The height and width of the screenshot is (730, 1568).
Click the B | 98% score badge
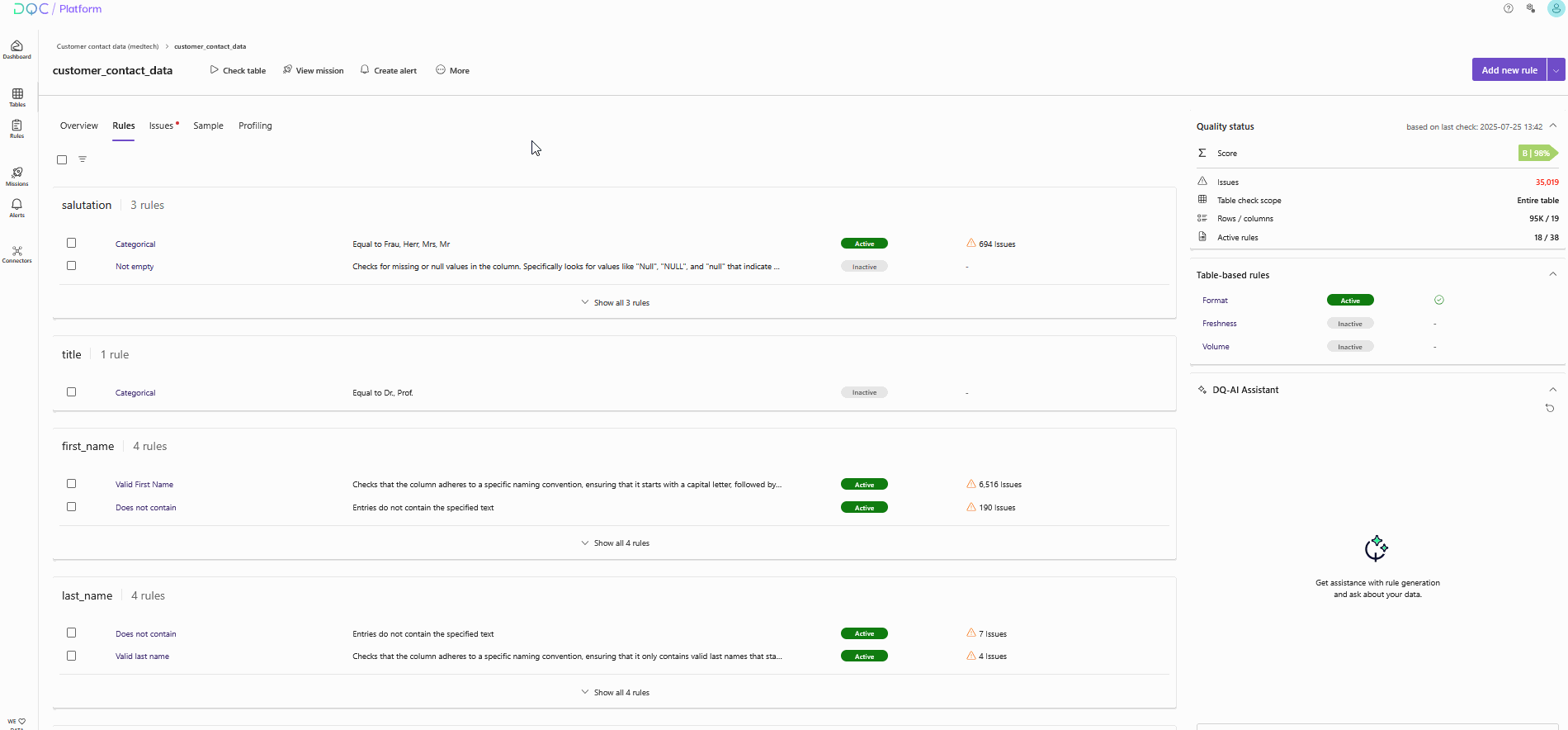click(x=1538, y=153)
